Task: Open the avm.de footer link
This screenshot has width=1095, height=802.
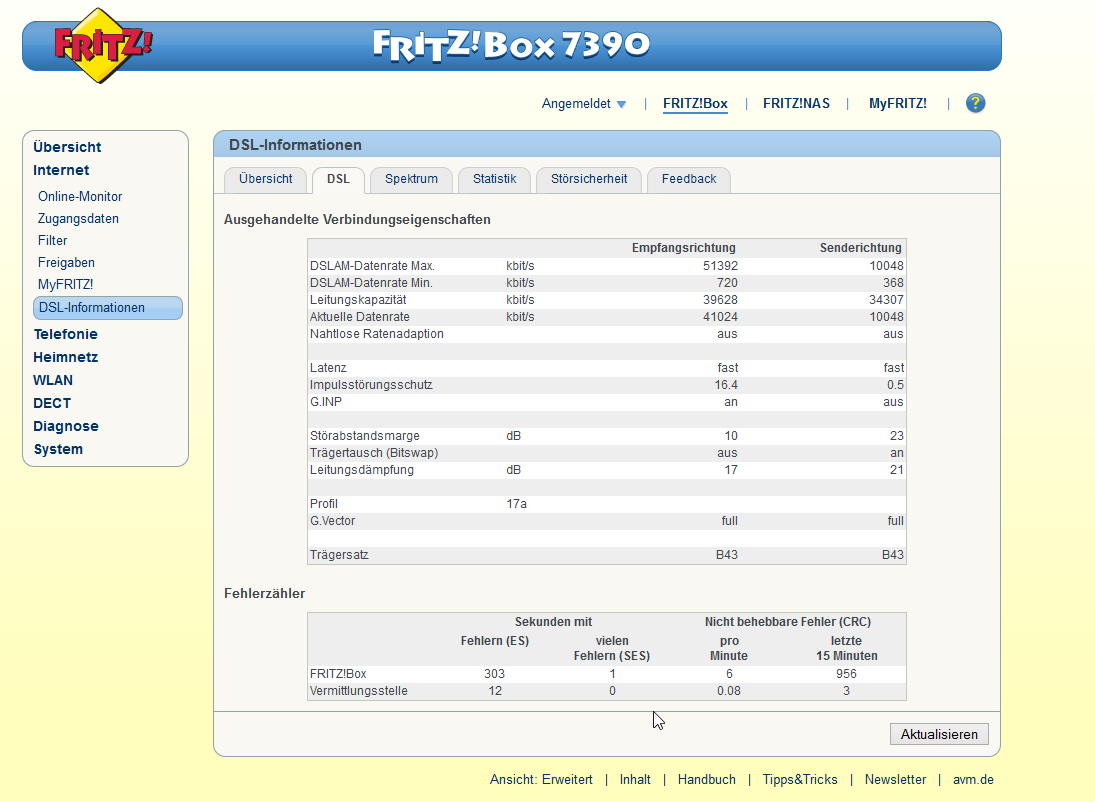Action: pos(973,780)
